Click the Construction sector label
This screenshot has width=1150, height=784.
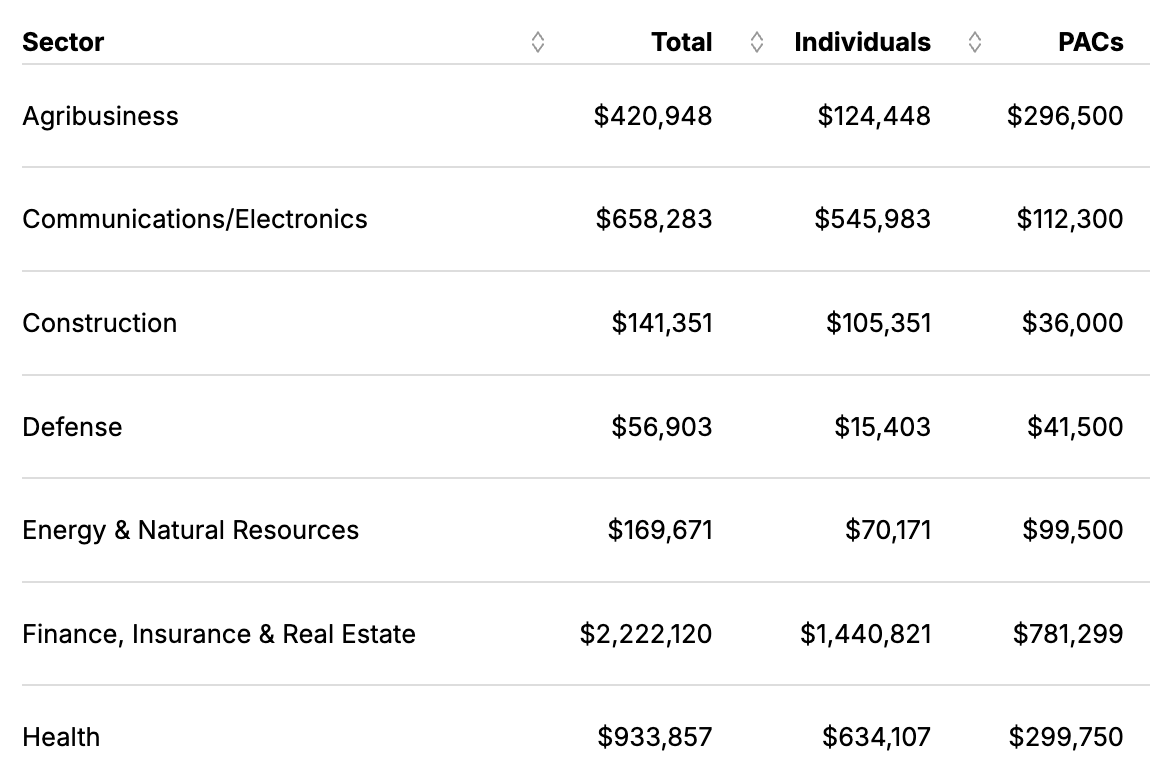point(100,323)
